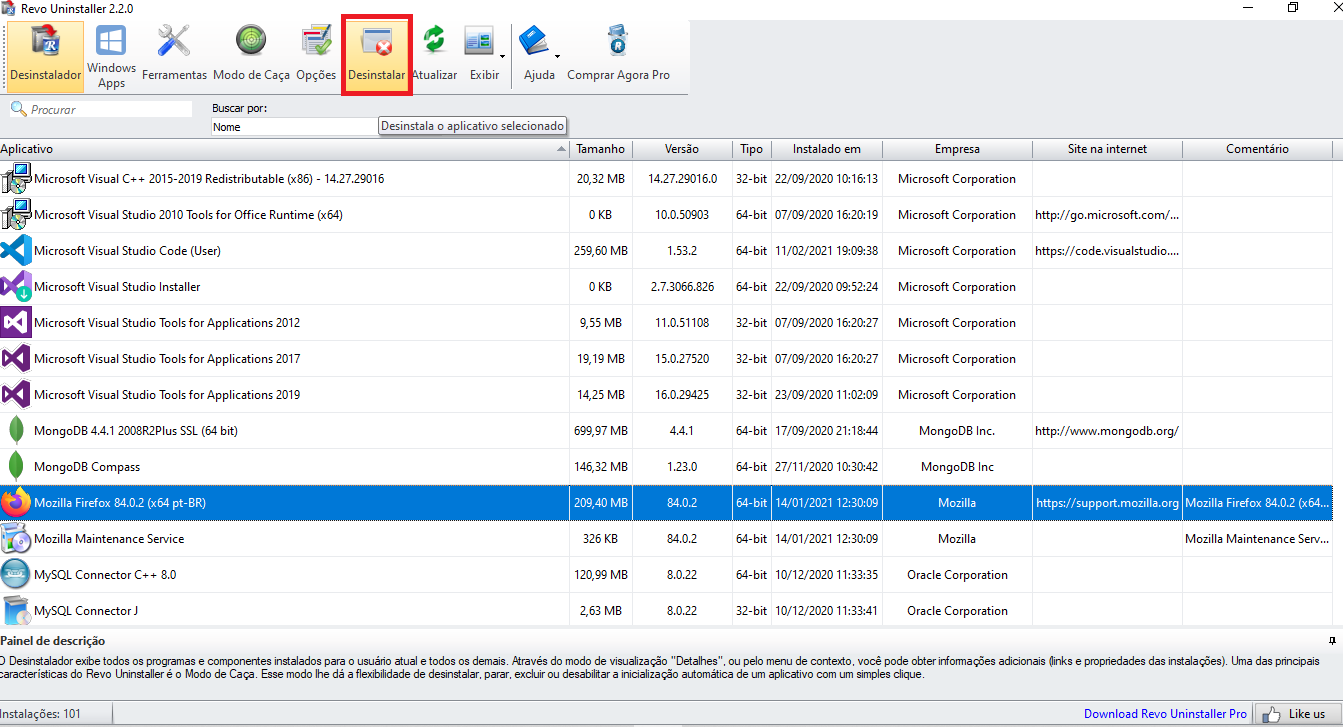
Task: Open the Desinstalador toolbar section
Action: 46,56
